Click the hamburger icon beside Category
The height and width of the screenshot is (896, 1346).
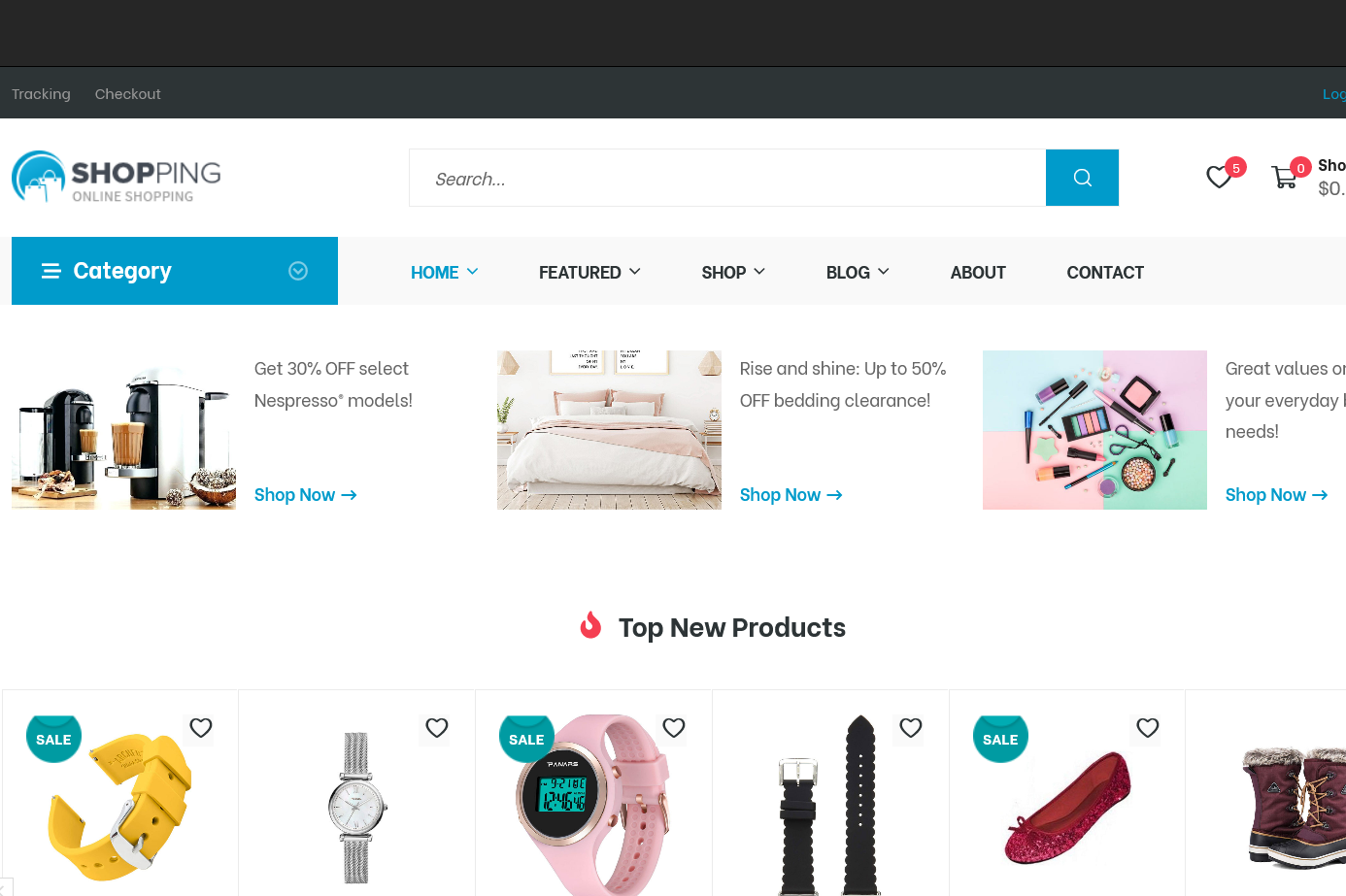click(x=51, y=271)
